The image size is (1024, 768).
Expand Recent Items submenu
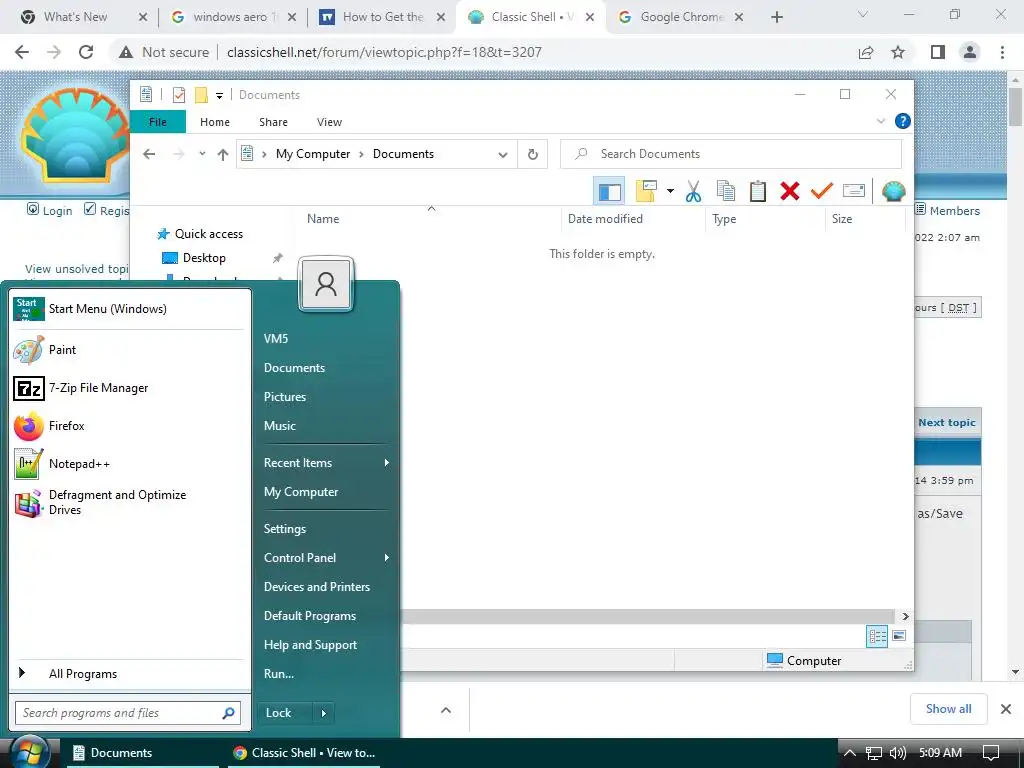pos(325,463)
